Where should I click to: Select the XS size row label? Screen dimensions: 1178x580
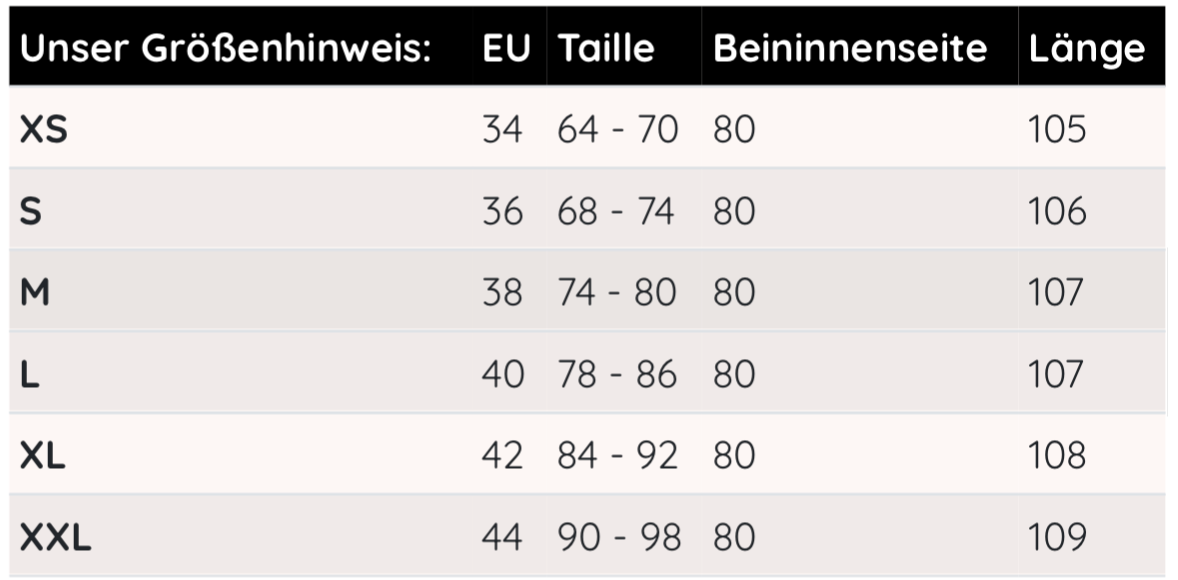coord(44,130)
